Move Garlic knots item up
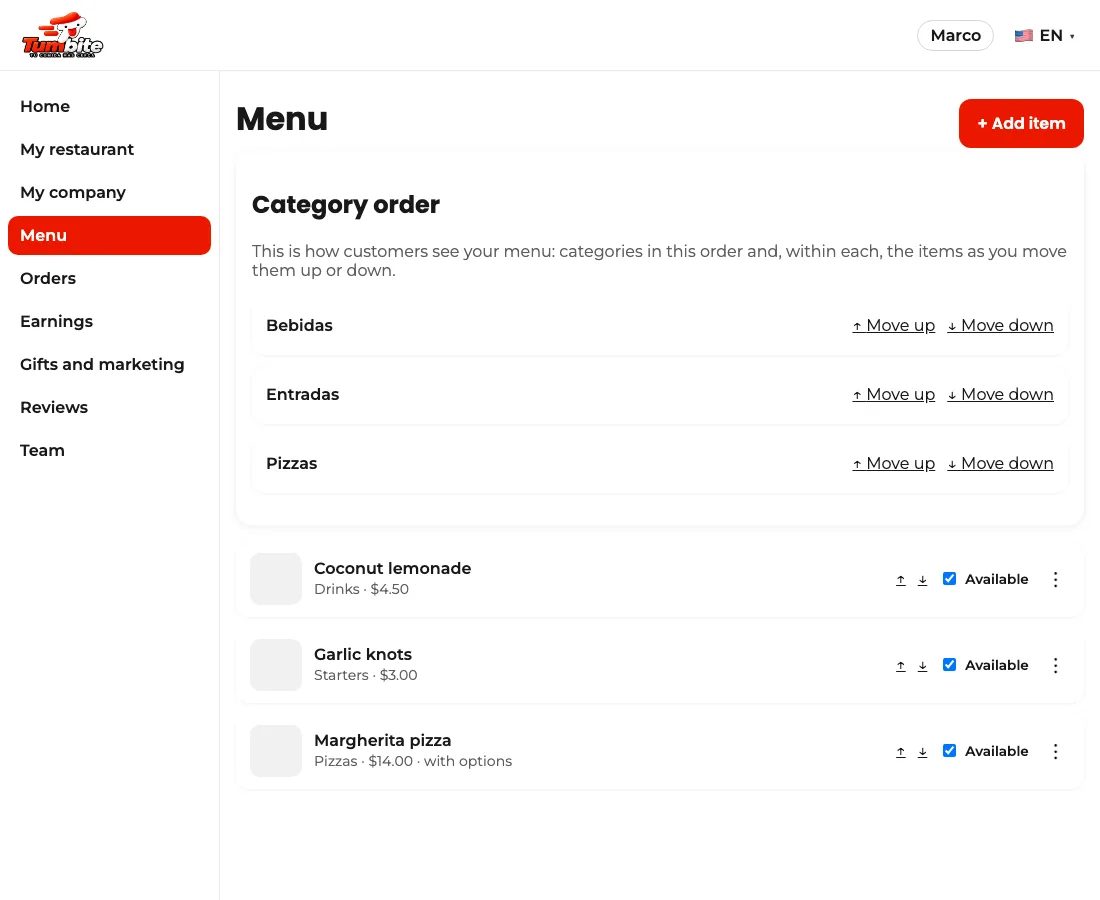This screenshot has height=900, width=1100. pyautogui.click(x=901, y=666)
